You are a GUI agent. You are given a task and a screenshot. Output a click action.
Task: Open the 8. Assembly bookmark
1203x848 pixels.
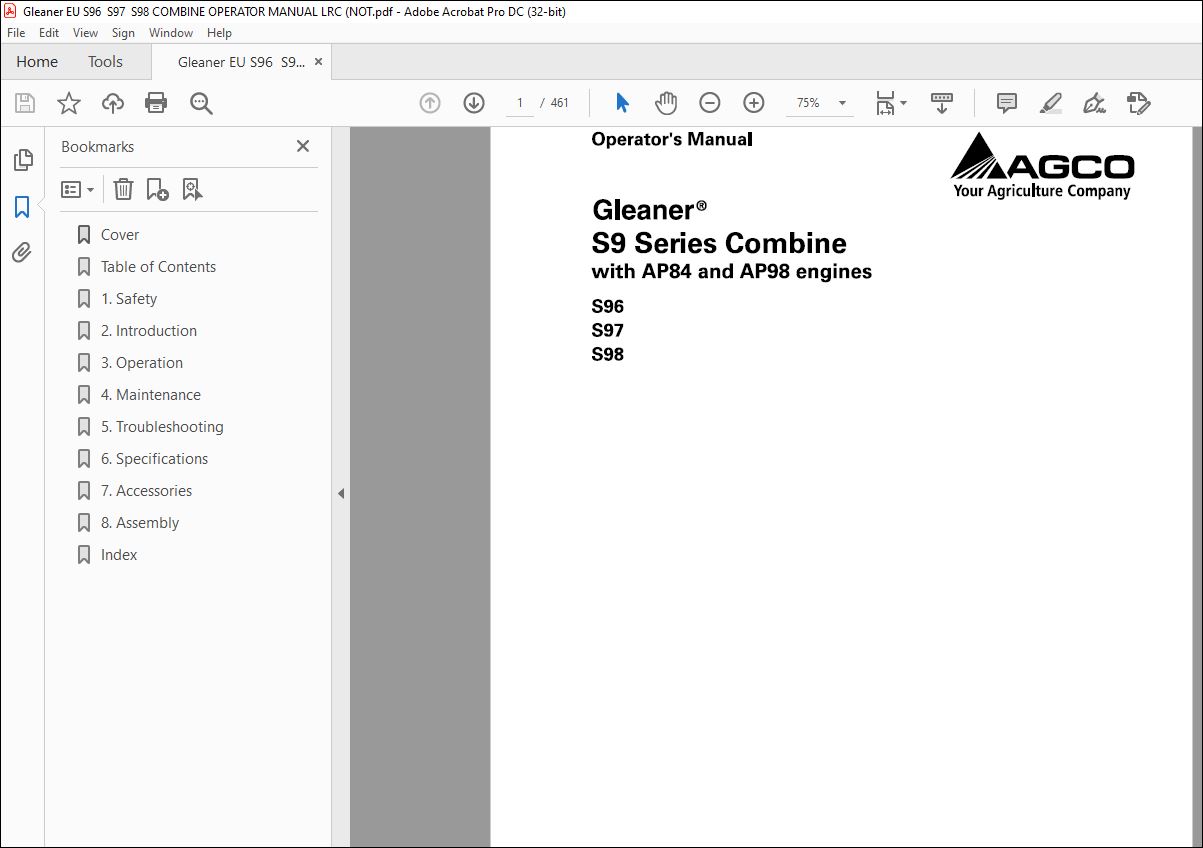coord(140,523)
